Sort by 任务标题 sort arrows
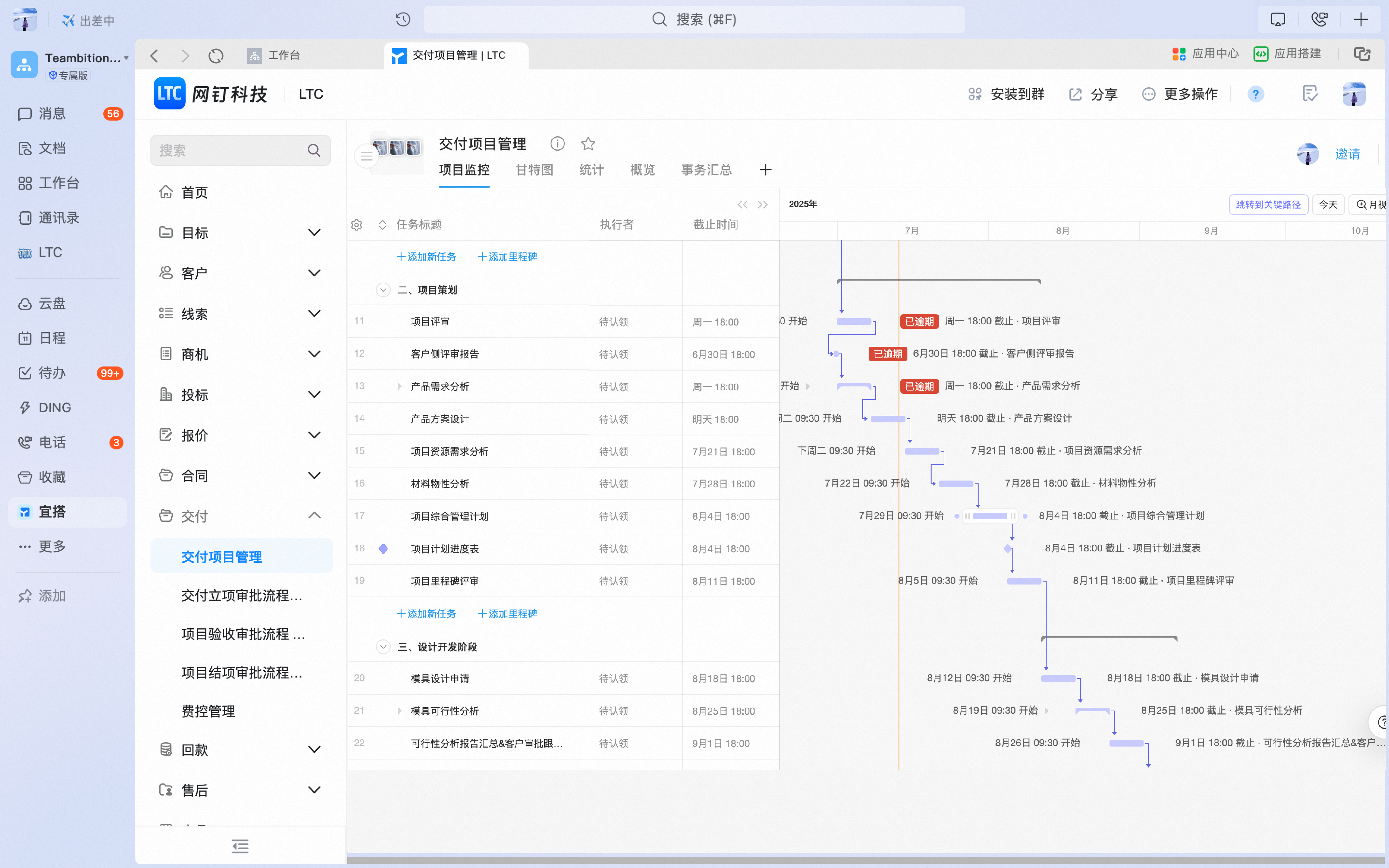Viewport: 1389px width, 868px height. (382, 224)
